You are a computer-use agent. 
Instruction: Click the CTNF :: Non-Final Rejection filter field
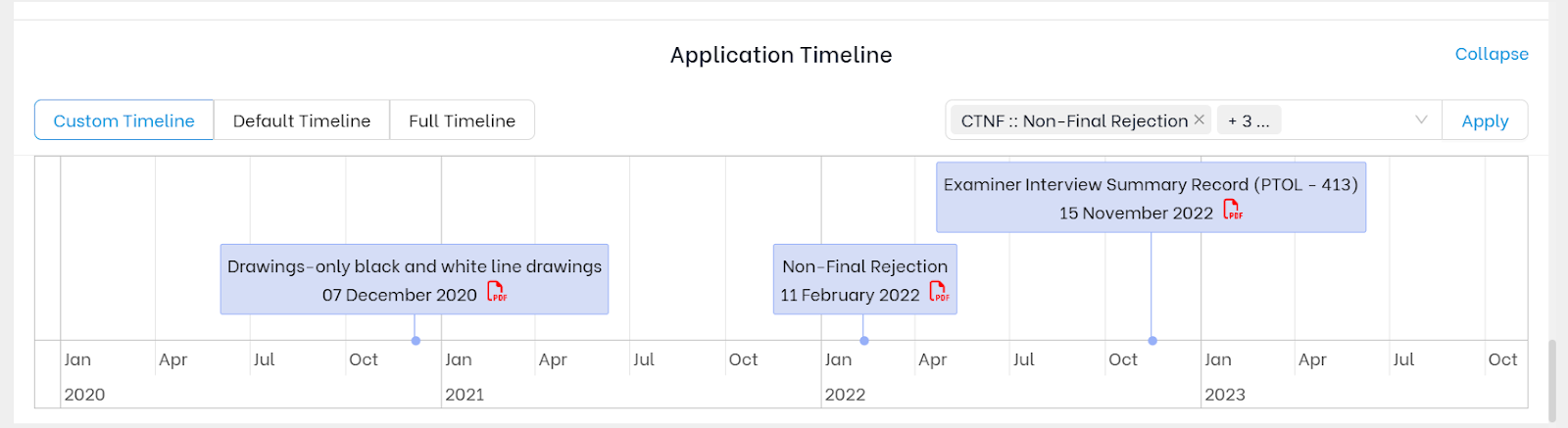click(1194, 120)
